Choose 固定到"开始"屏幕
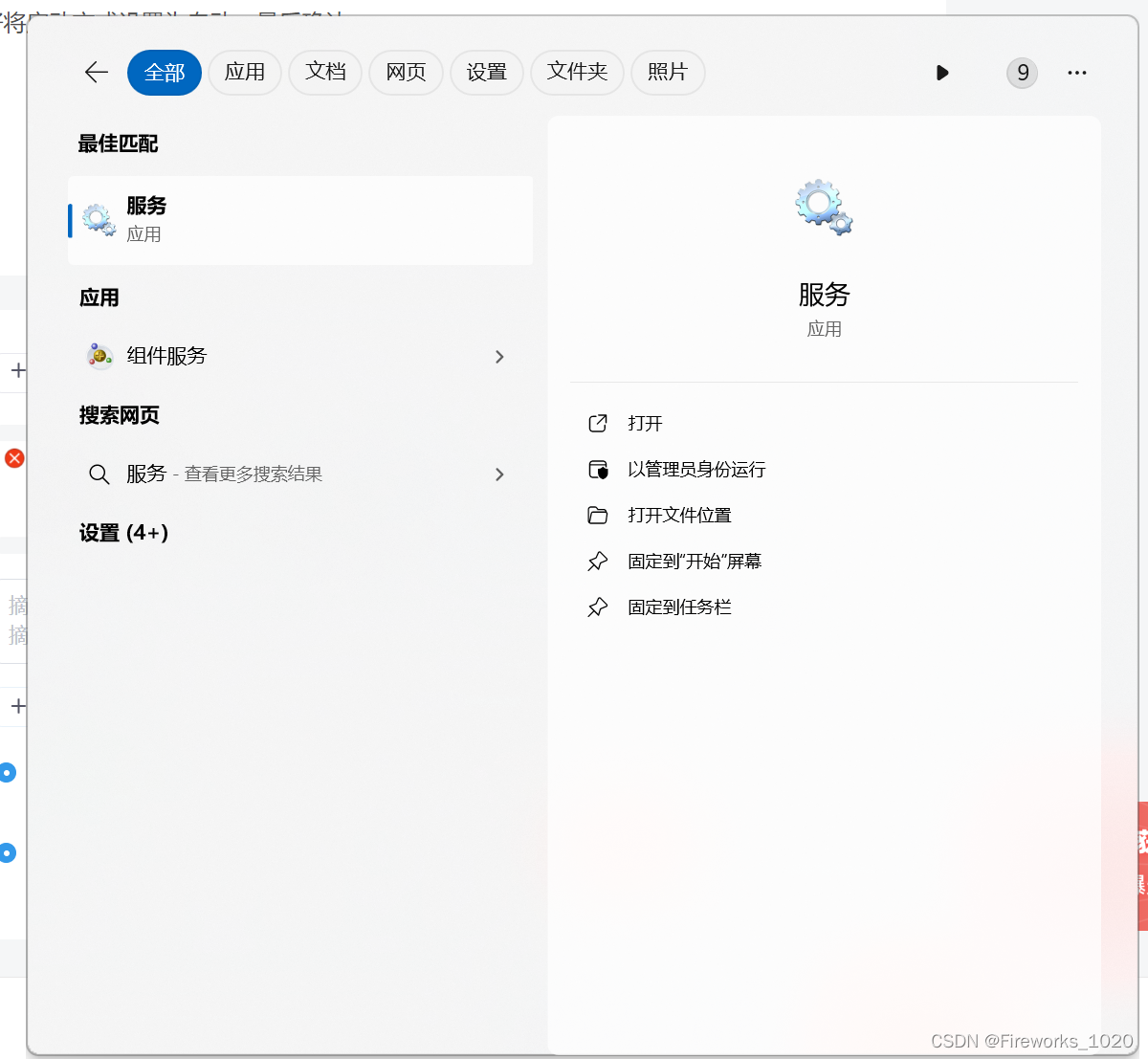Image resolution: width=1148 pixels, height=1059 pixels. tap(824, 561)
